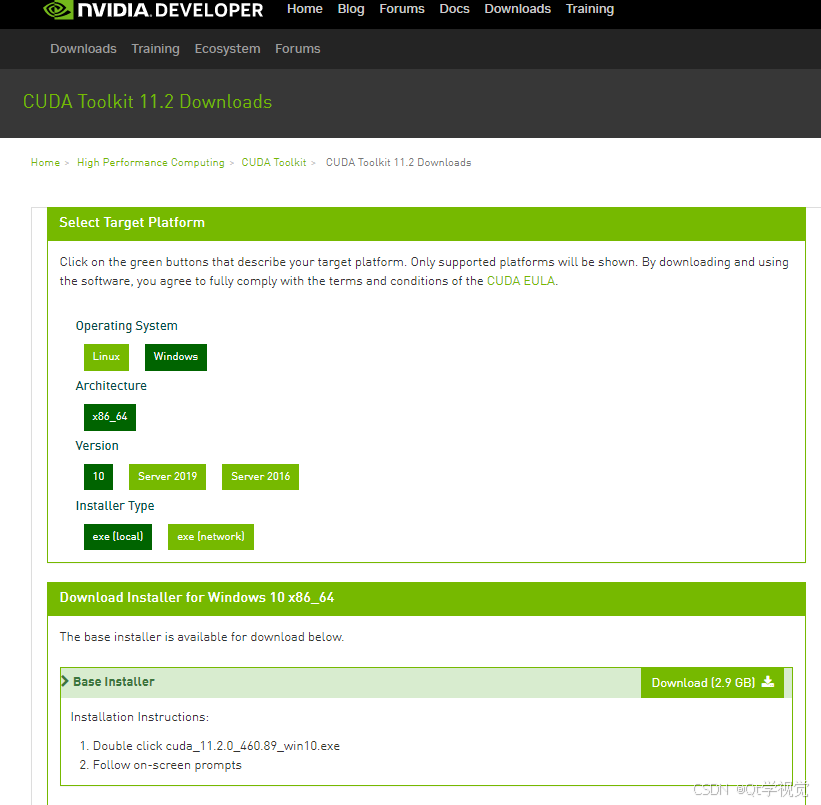Select x86_64 architecture

pos(110,417)
